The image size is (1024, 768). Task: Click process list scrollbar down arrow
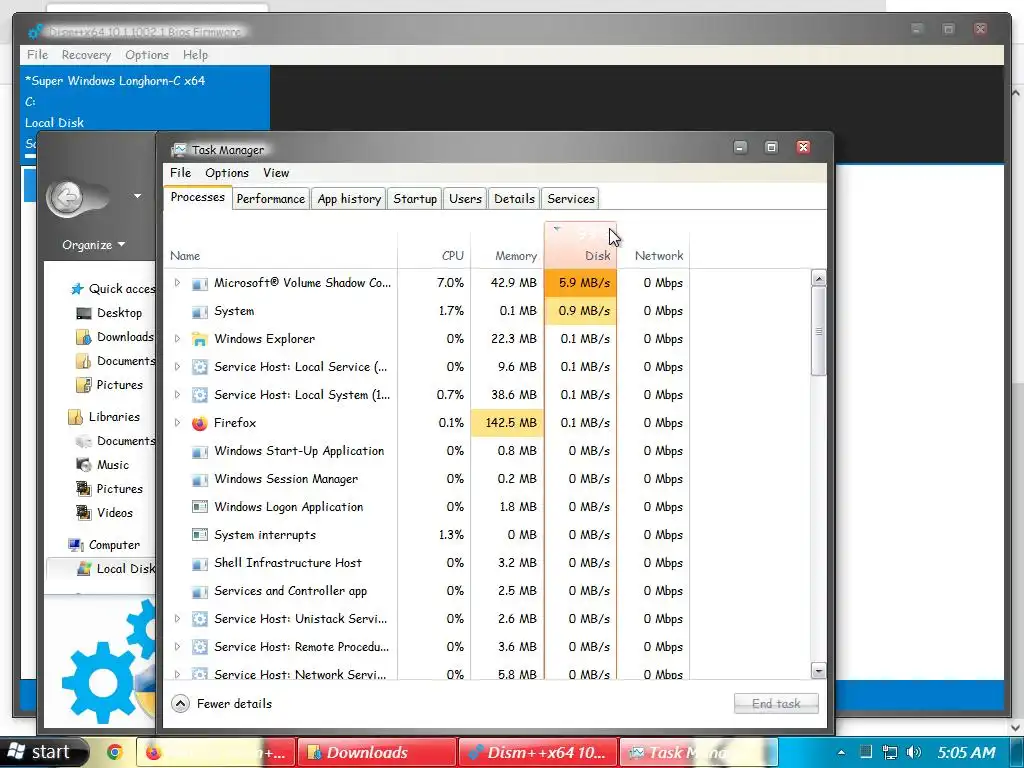(818, 671)
